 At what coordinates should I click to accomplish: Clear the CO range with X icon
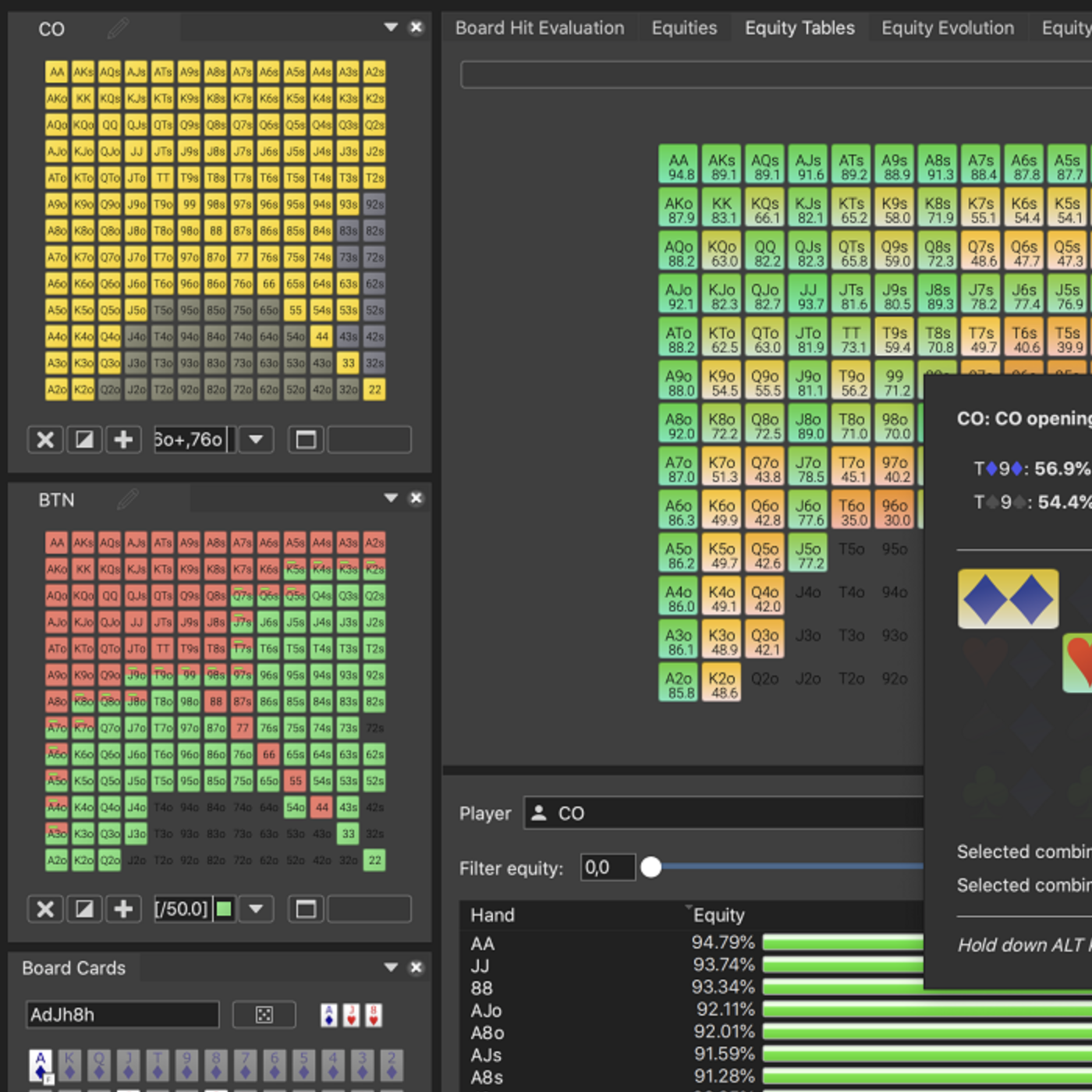pyautogui.click(x=45, y=440)
